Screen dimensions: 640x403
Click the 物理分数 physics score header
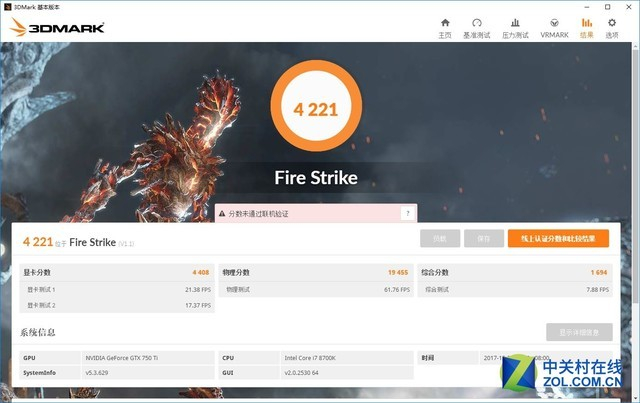316,272
